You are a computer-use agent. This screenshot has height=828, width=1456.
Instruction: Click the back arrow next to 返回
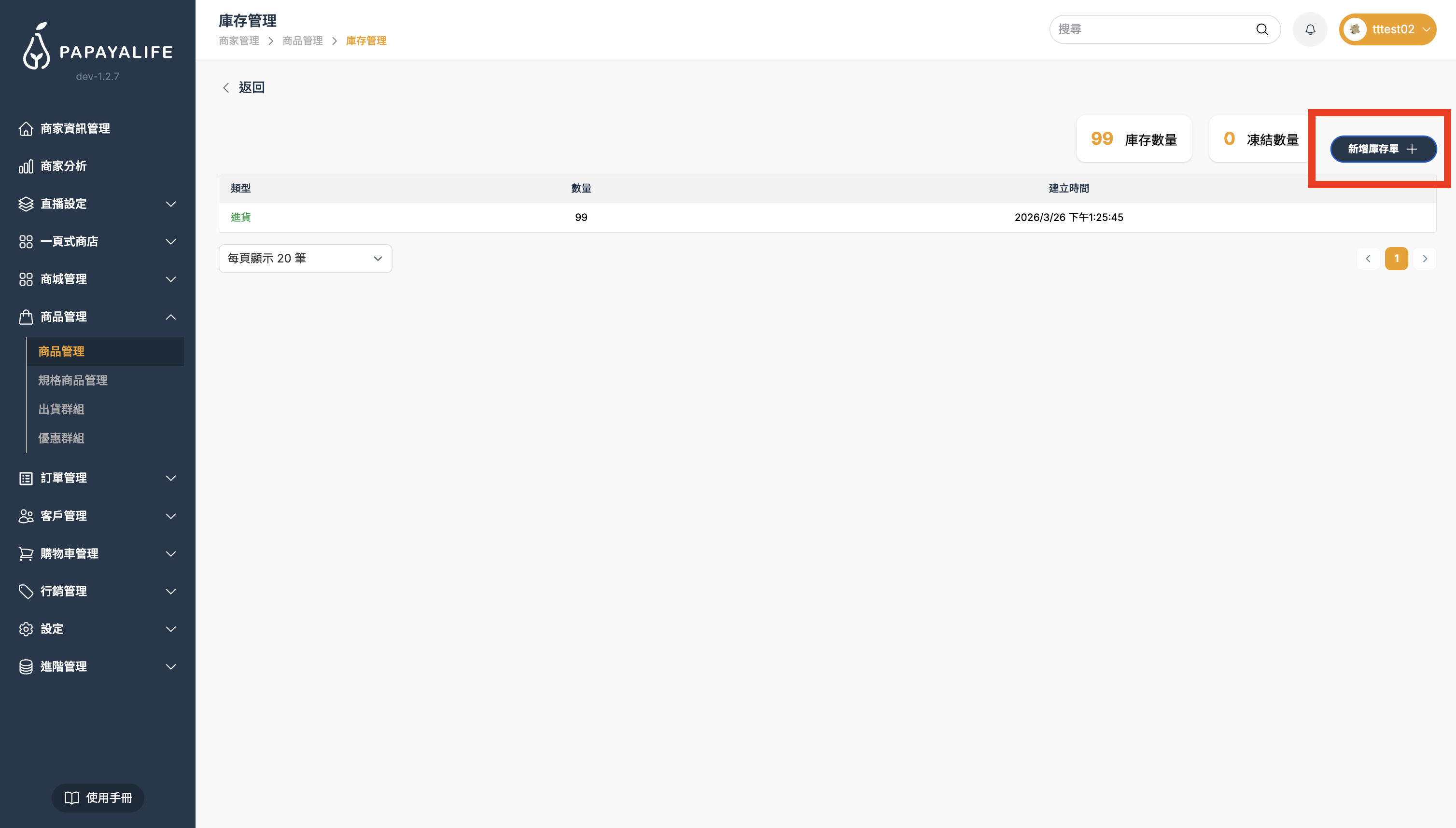pos(226,88)
